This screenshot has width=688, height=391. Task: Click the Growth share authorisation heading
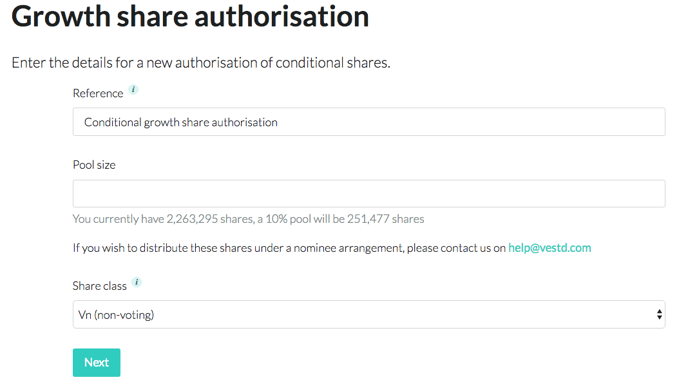tap(190, 17)
